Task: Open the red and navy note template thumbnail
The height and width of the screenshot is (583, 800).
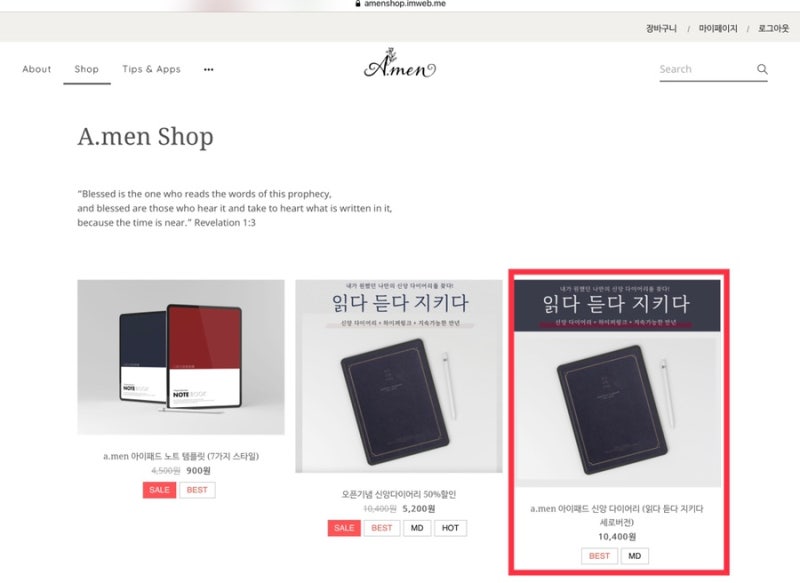Action: (x=181, y=357)
